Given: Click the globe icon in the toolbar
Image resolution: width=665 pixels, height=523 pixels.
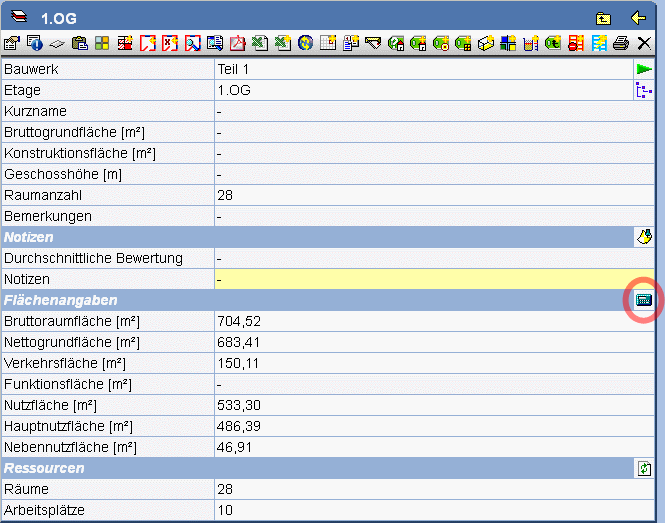Looking at the screenshot, I should [x=305, y=43].
